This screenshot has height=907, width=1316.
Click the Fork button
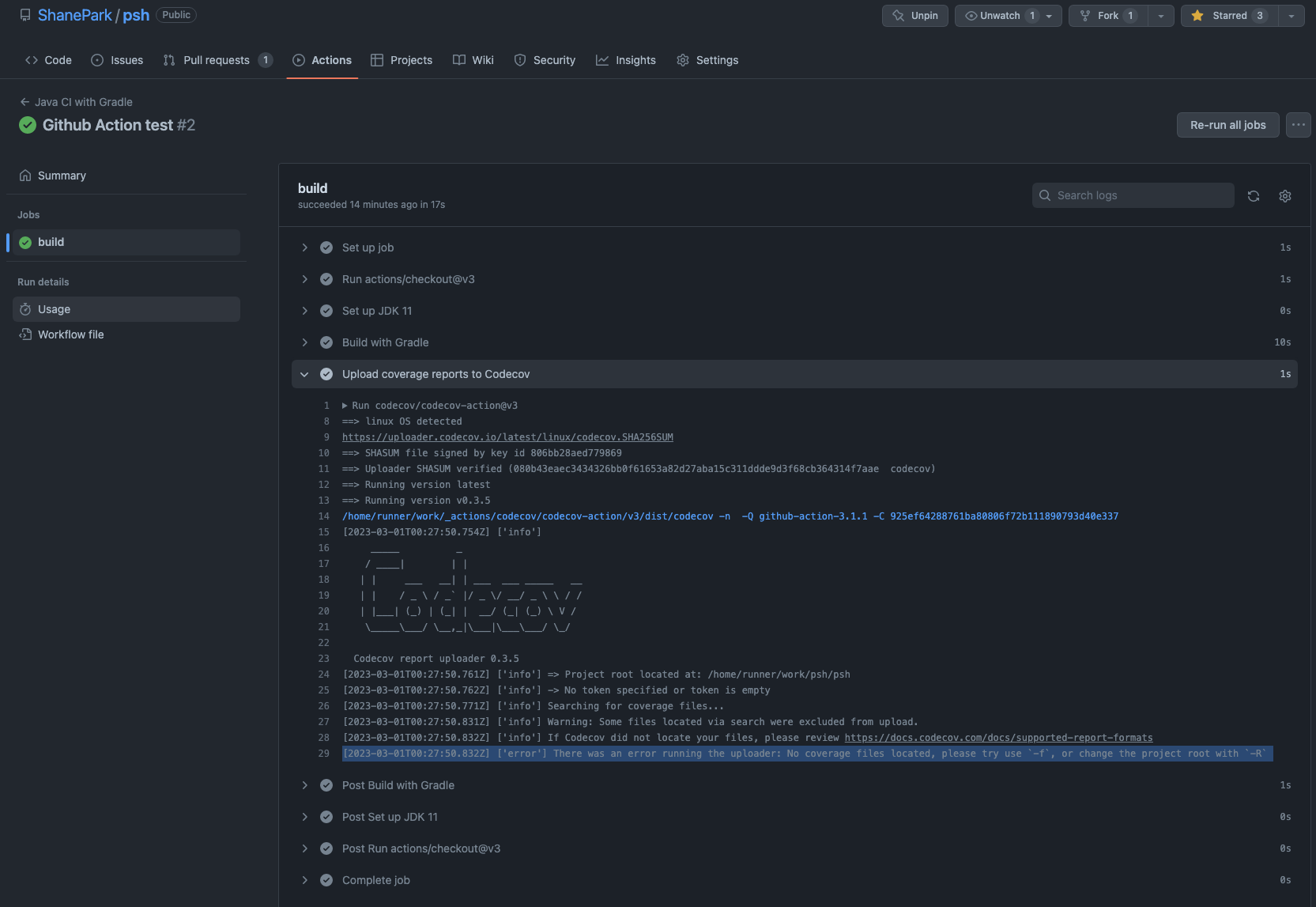(1107, 16)
